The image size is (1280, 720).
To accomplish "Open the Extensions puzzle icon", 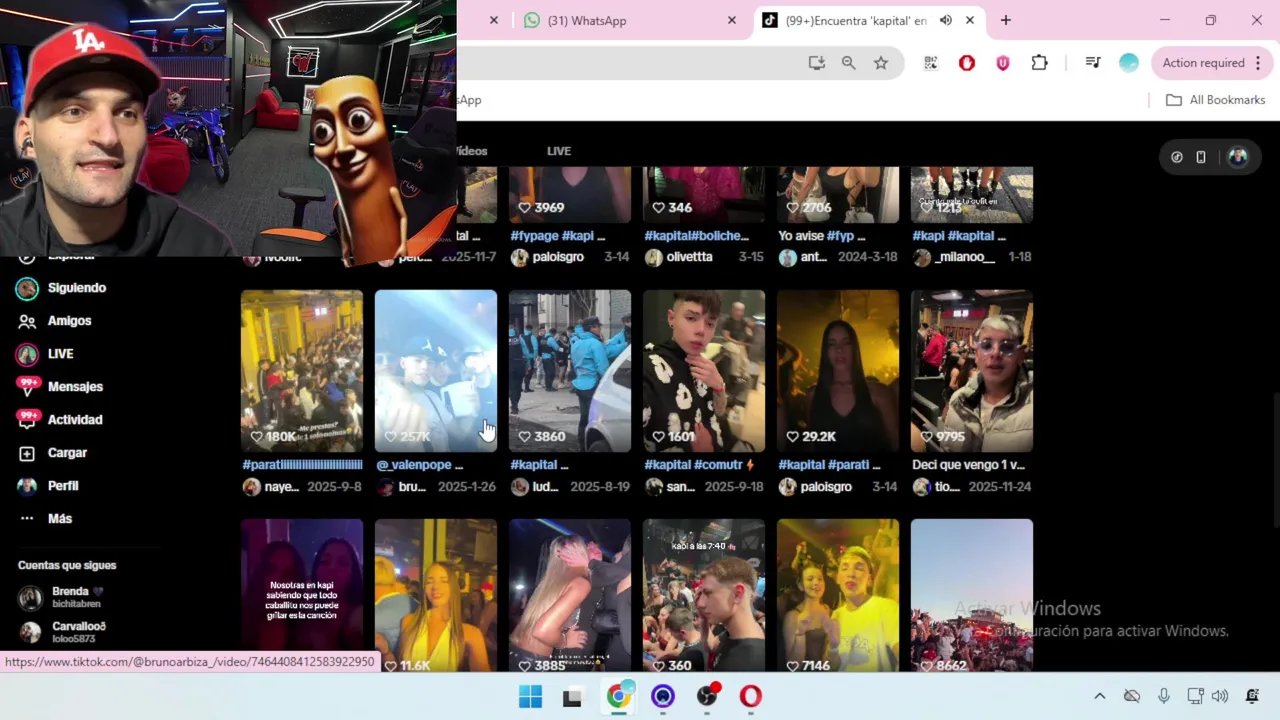I will [x=1039, y=63].
